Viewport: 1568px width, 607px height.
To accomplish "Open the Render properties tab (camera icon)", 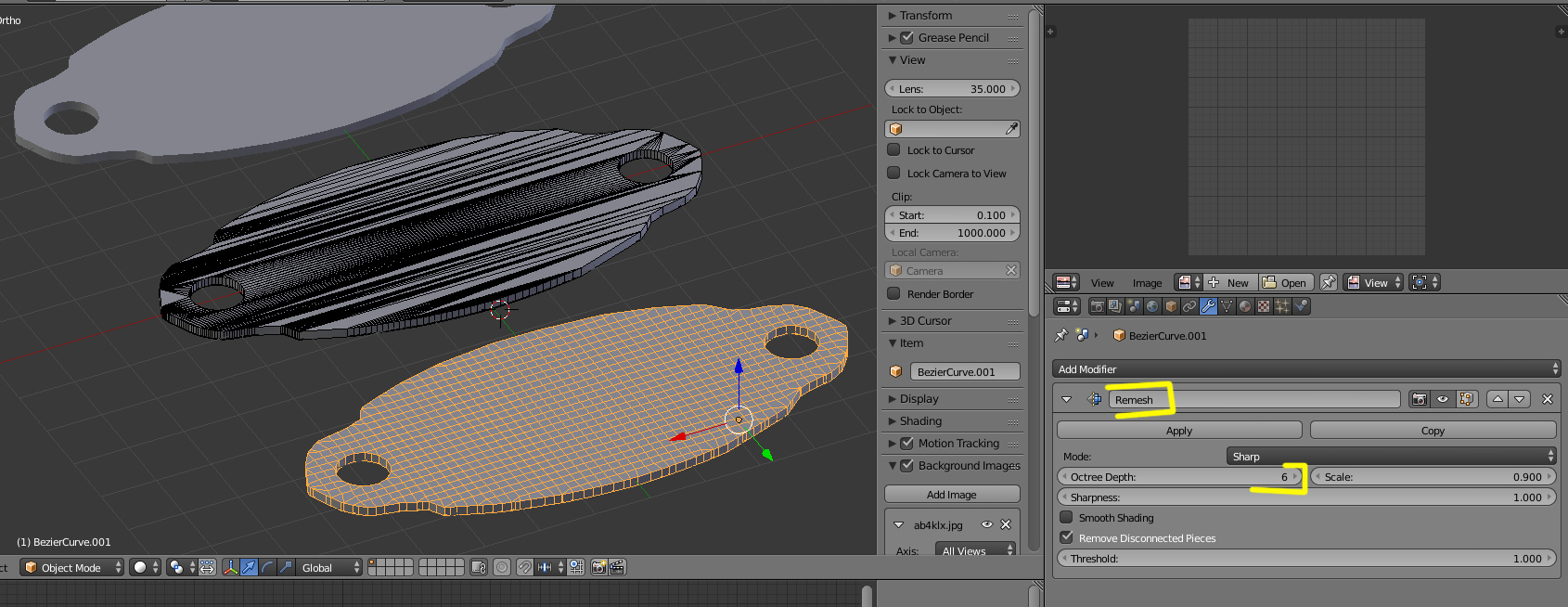I will [1098, 306].
